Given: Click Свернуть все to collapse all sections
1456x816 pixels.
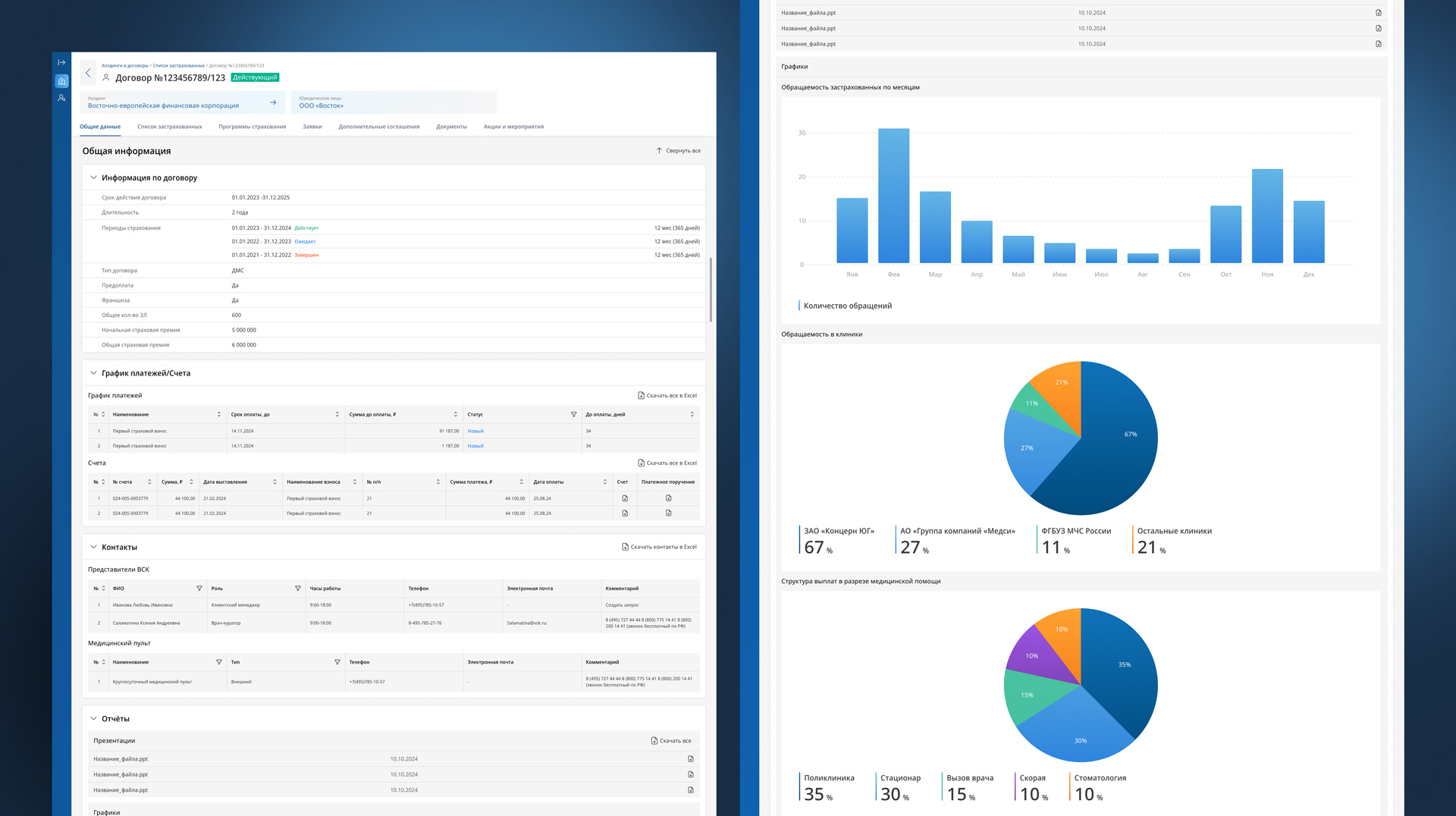Looking at the screenshot, I should (678, 151).
